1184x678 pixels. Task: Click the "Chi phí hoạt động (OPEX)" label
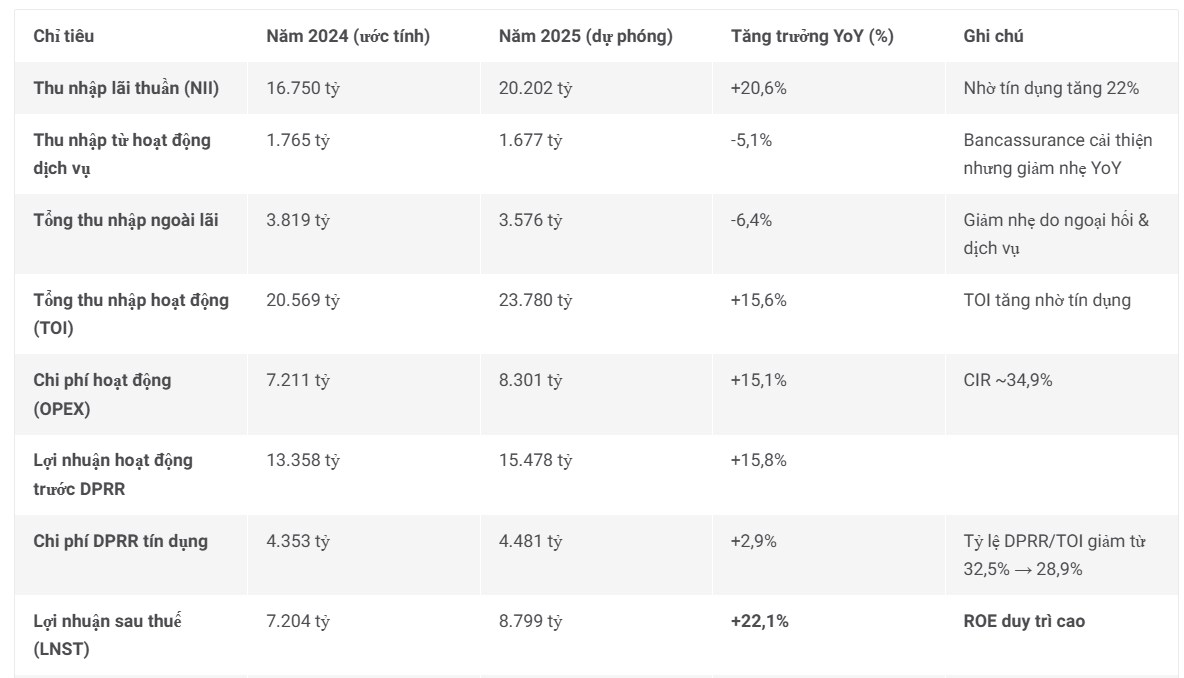(x=102, y=394)
